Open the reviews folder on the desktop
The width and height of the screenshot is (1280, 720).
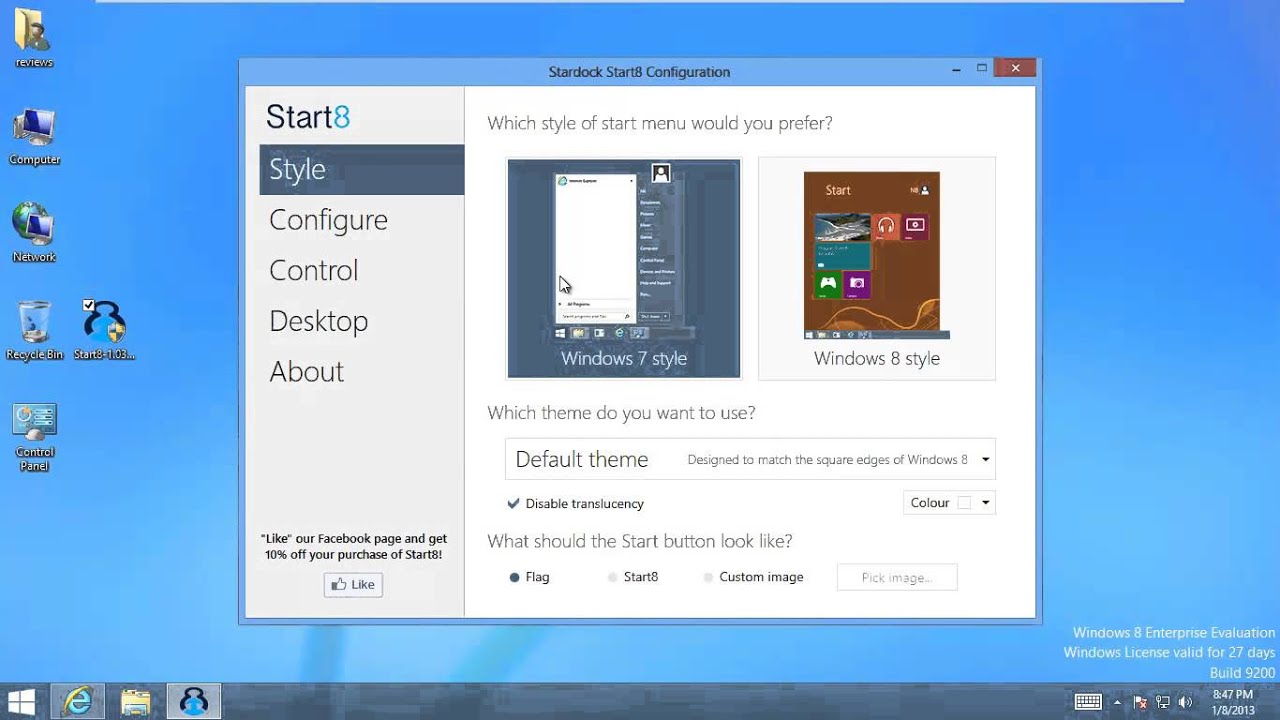pos(34,37)
